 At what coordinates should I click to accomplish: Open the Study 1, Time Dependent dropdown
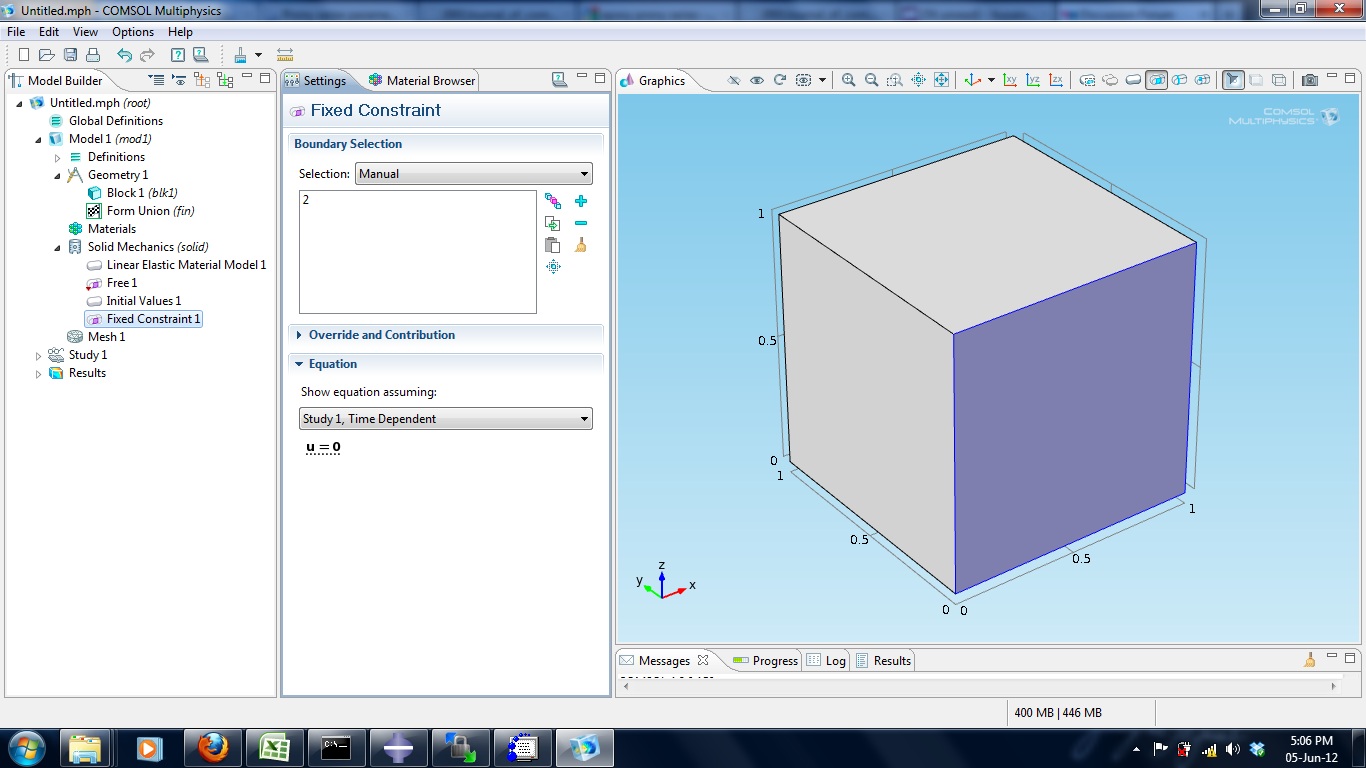446,419
